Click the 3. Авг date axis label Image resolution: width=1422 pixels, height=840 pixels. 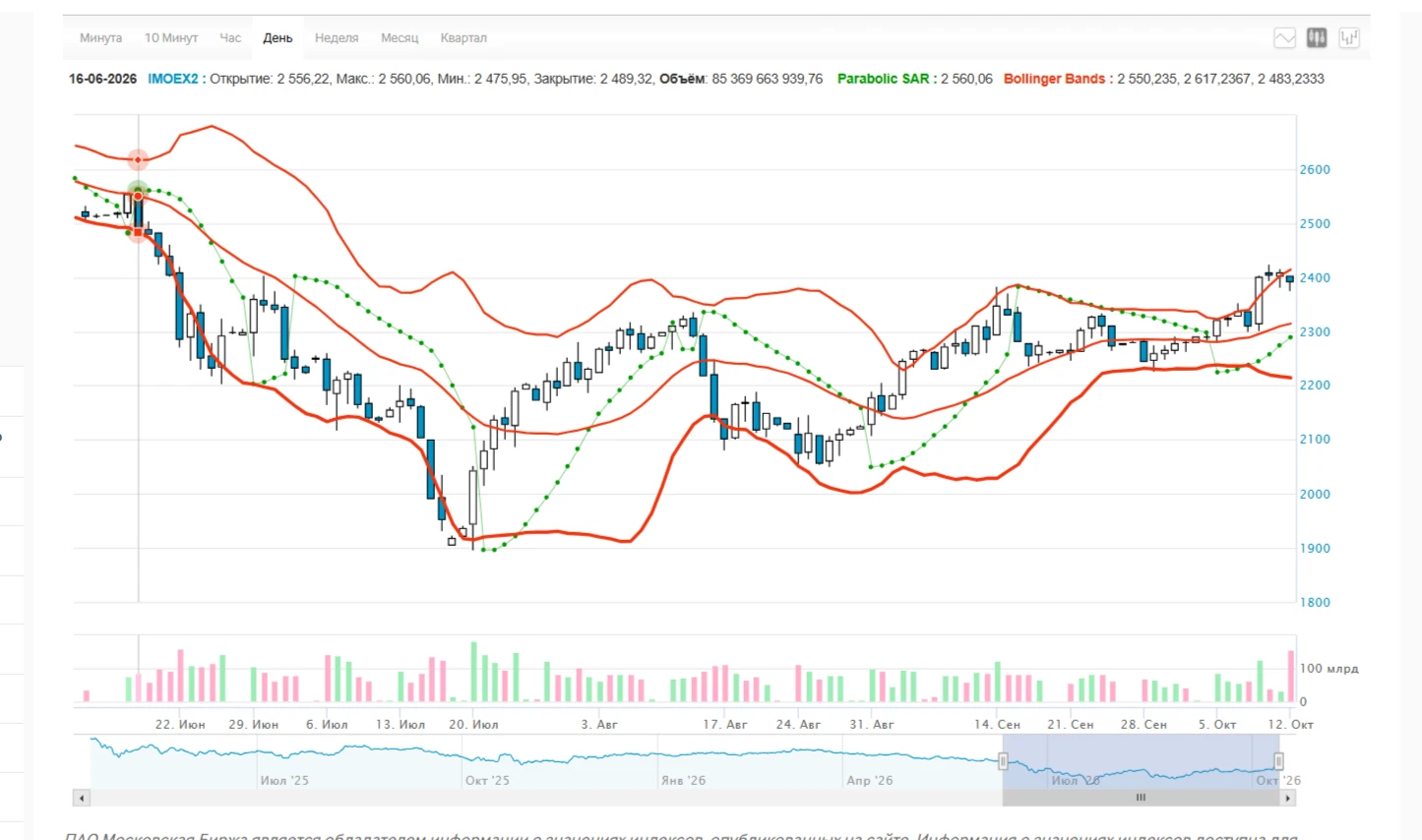[x=599, y=724]
